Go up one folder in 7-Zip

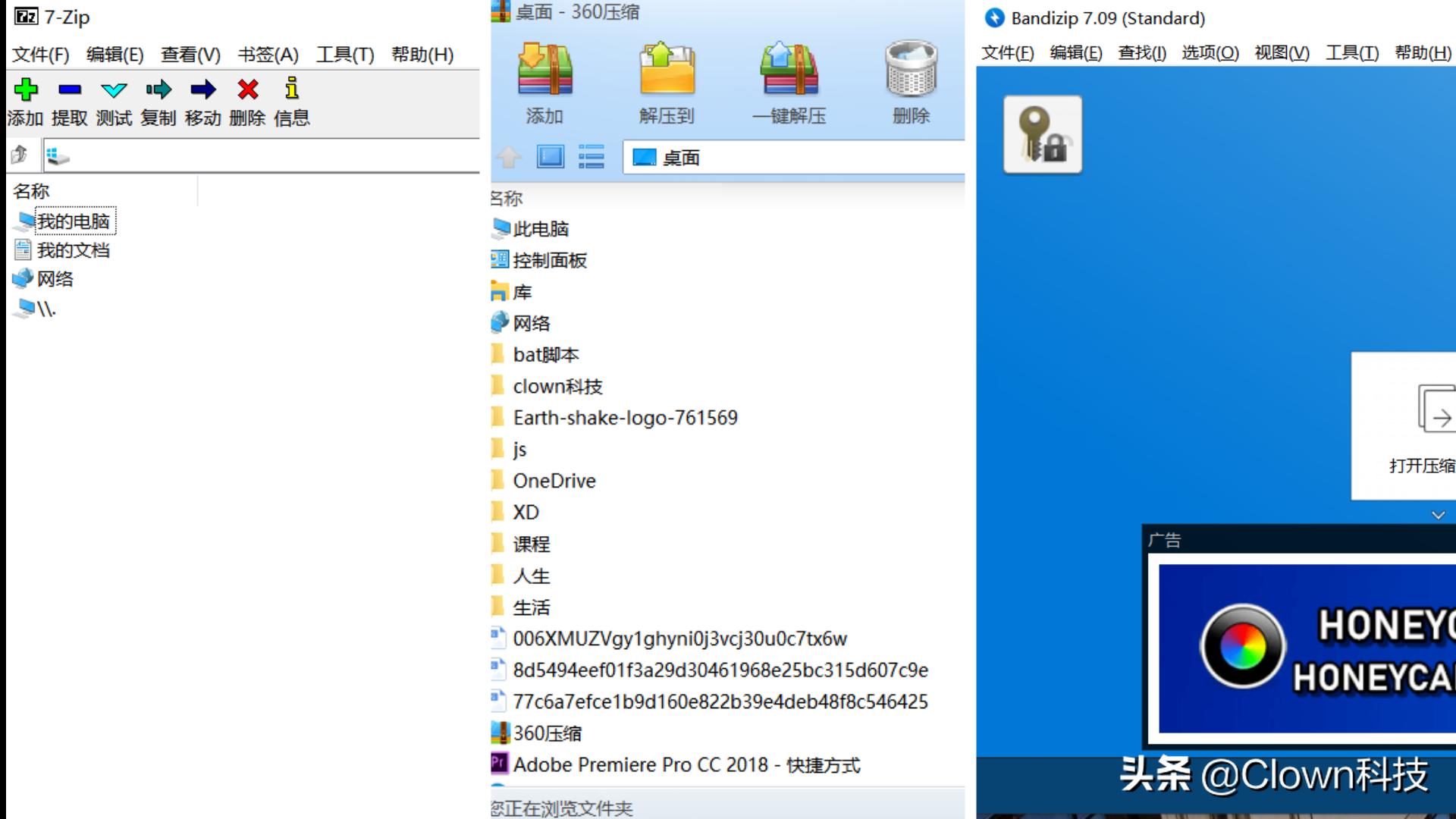(x=19, y=155)
